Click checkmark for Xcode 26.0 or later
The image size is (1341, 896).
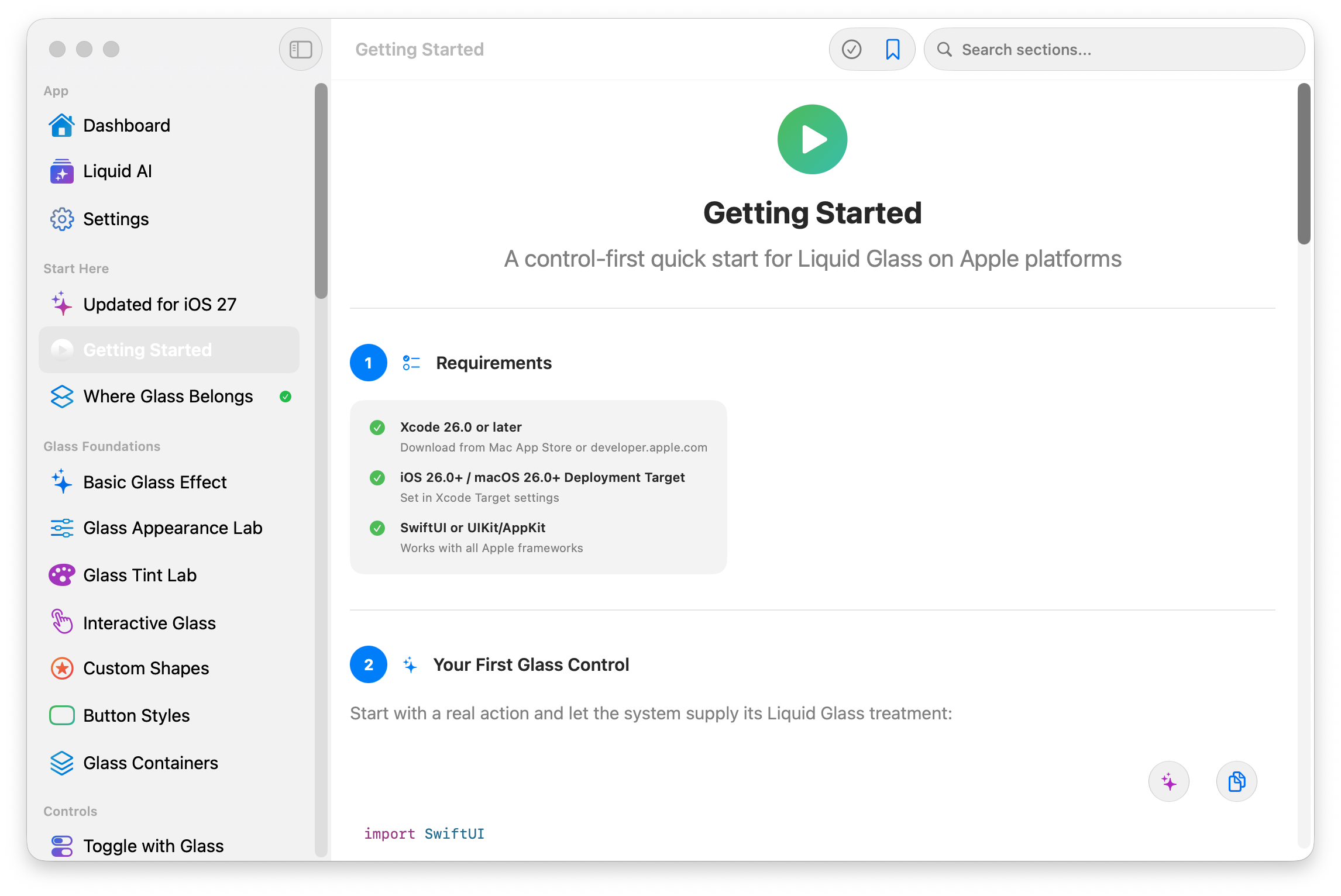(377, 428)
